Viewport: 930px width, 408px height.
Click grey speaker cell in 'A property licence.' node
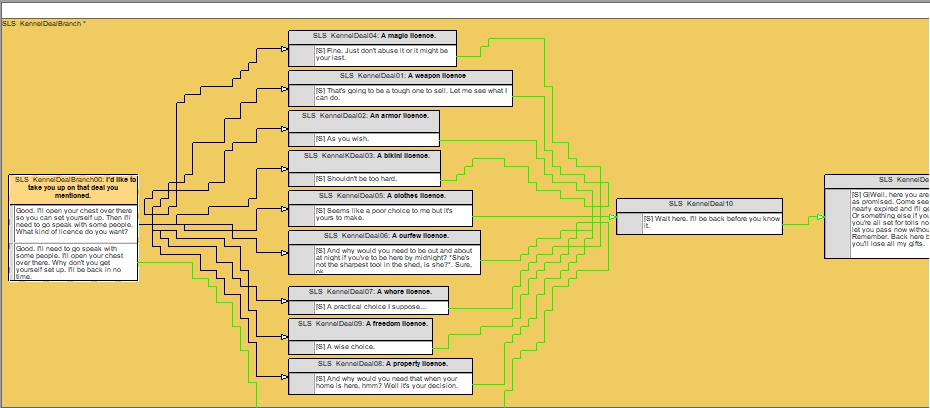[301, 384]
